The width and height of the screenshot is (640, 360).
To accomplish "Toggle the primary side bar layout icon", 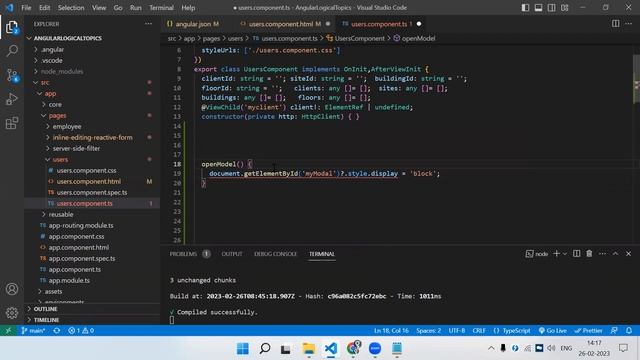I will (x=525, y=8).
